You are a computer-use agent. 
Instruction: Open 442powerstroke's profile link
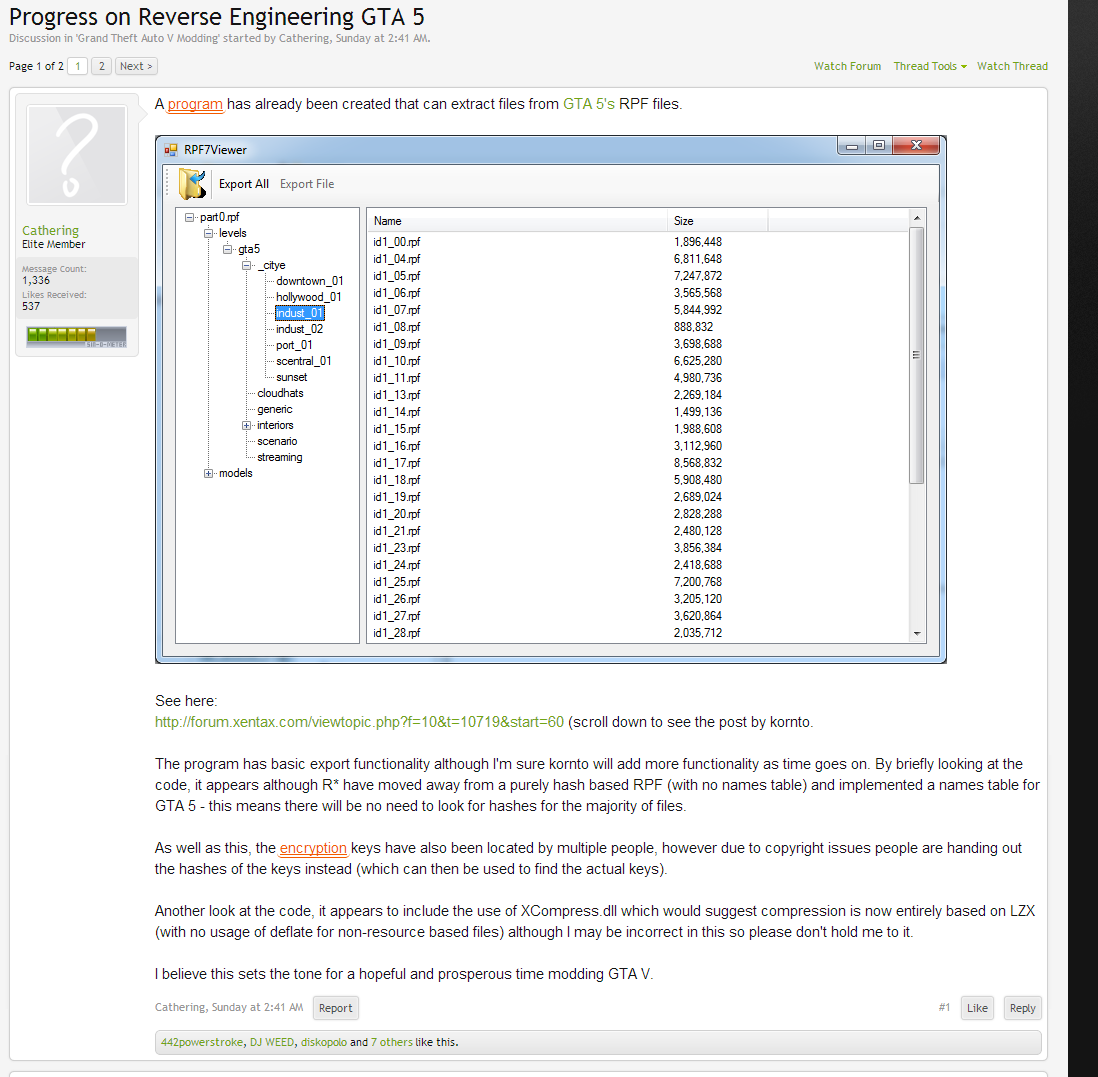[202, 1042]
